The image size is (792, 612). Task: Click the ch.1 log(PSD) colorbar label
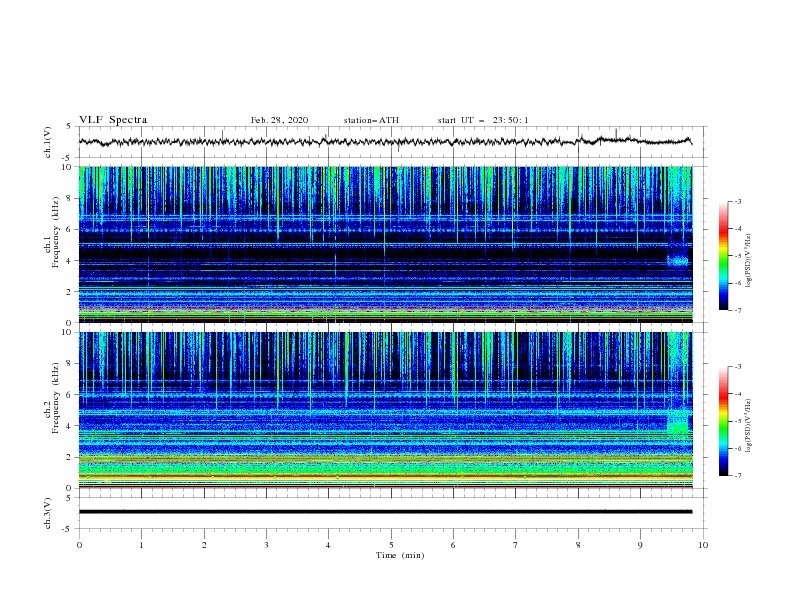click(749, 261)
